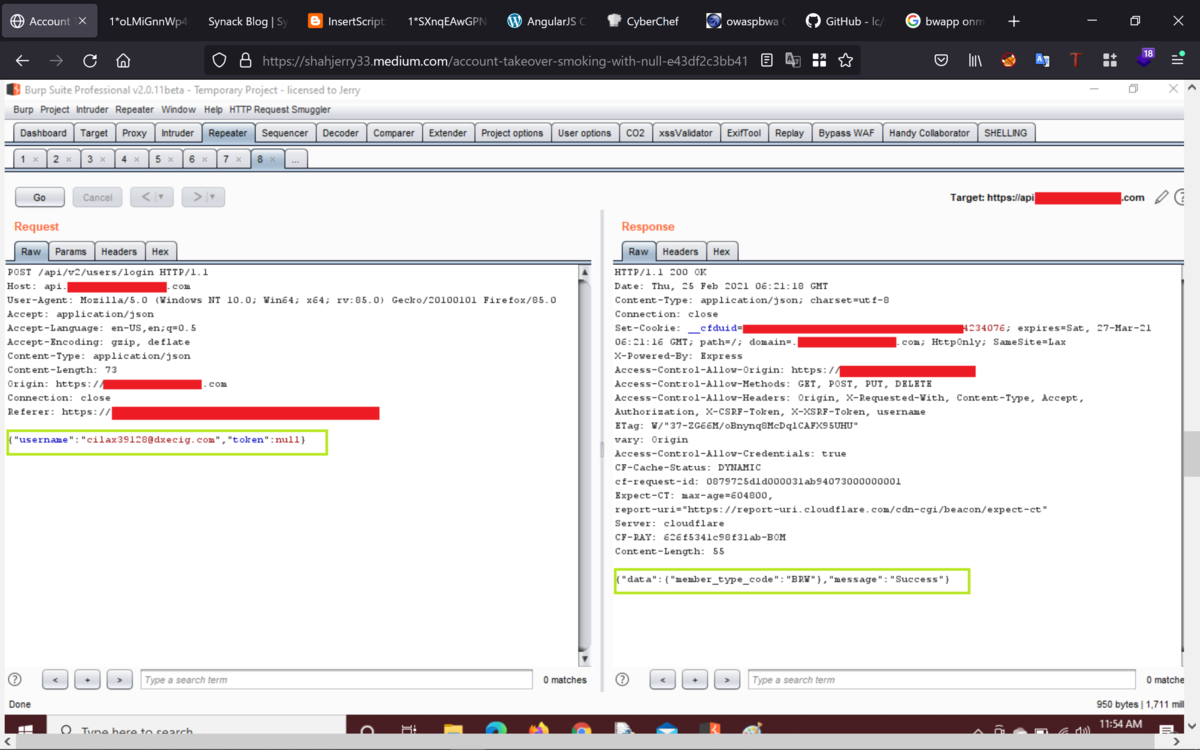Viewport: 1200px width, 750px height.
Task: Switch to Dashboard tab
Action: coord(43,133)
